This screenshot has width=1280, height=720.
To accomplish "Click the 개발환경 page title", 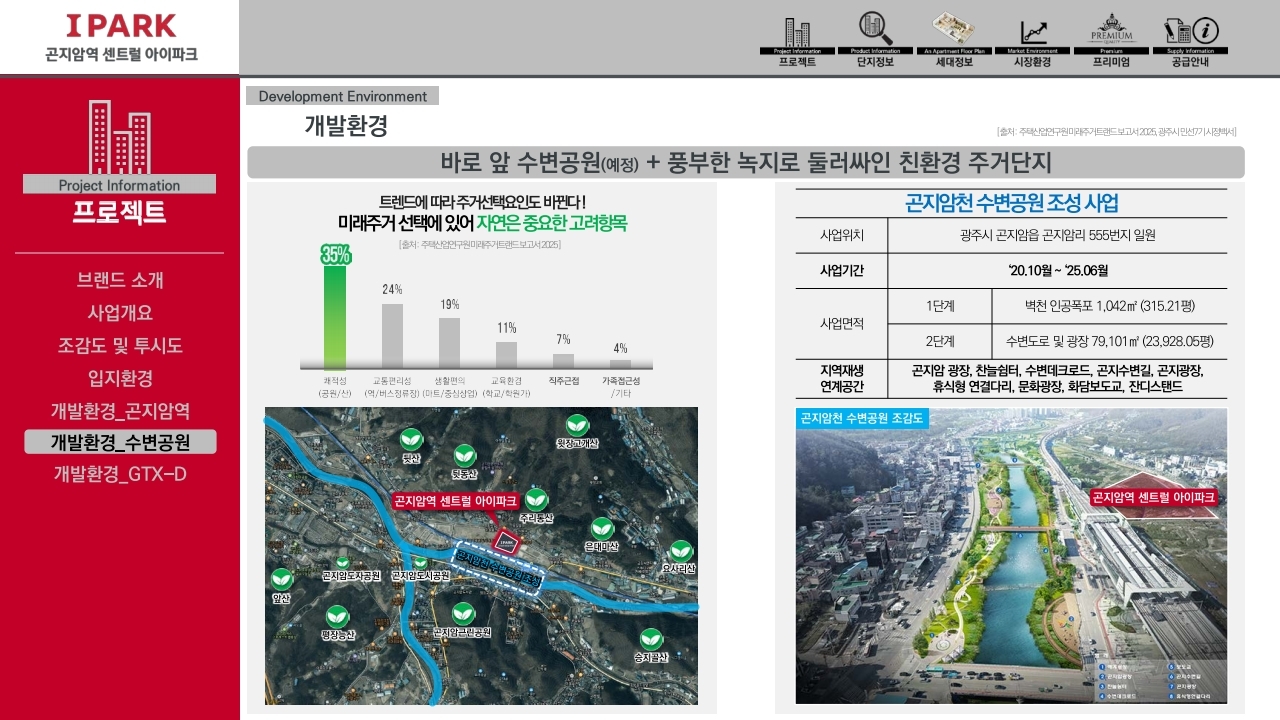I will click(x=346, y=126).
